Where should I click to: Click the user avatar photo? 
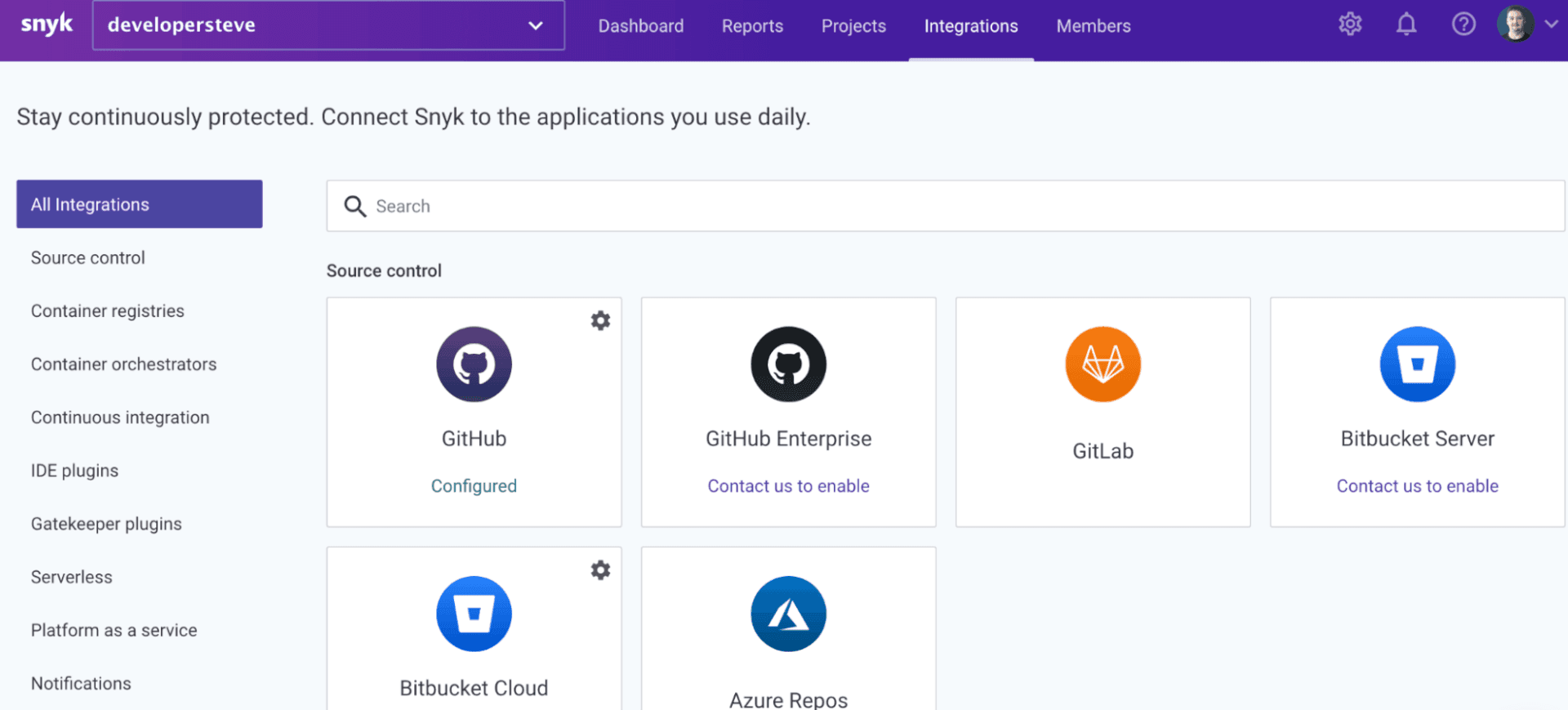(1515, 24)
